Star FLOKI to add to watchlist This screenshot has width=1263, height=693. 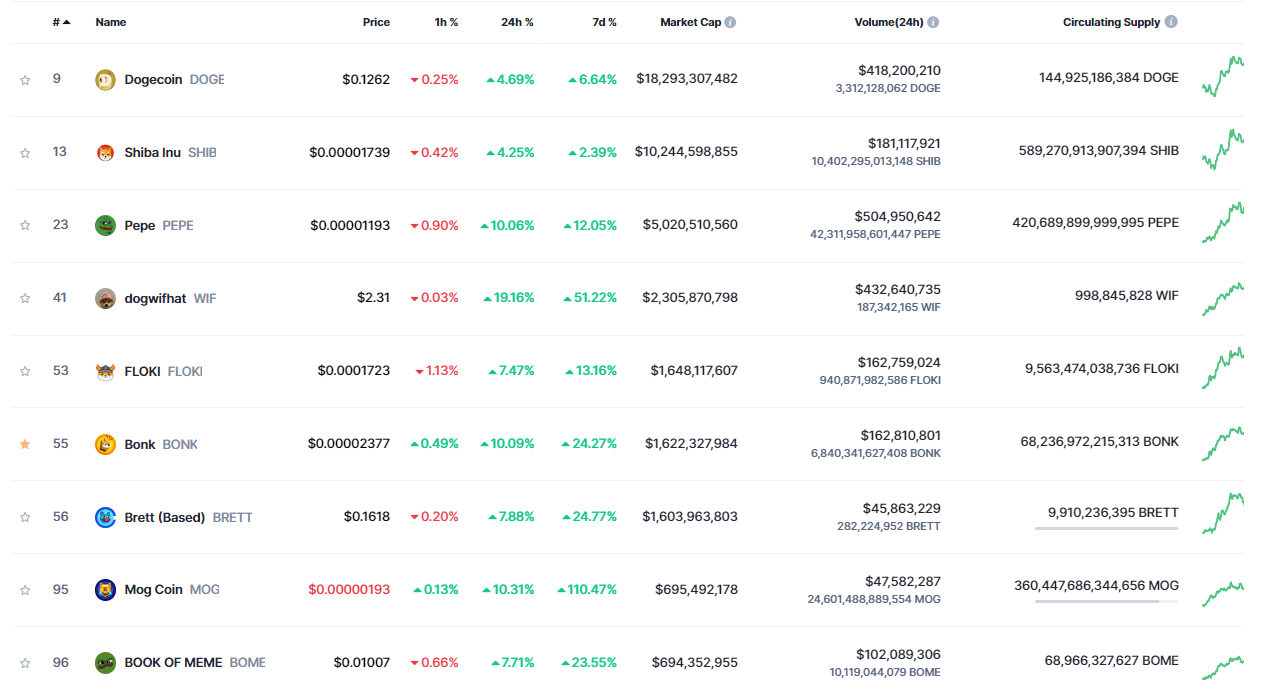click(25, 371)
